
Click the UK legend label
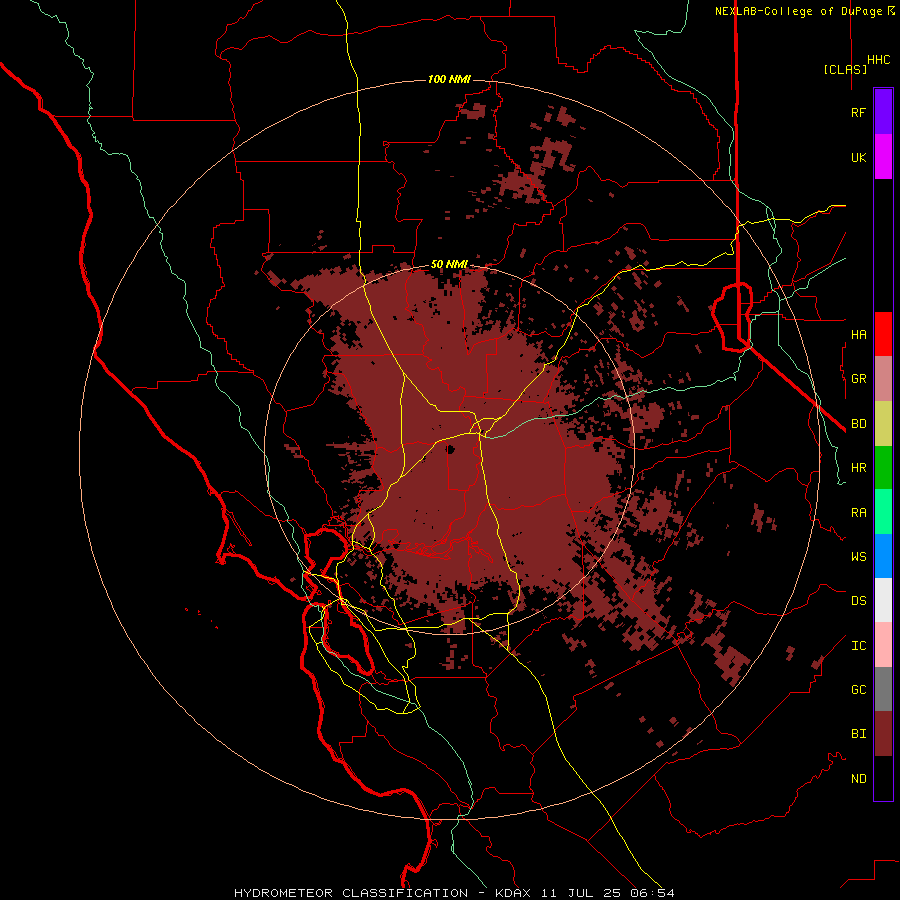(858, 157)
